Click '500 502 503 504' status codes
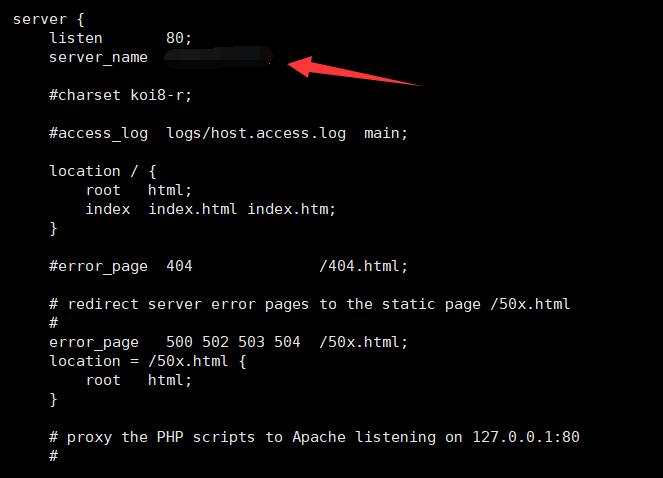 click(x=233, y=342)
